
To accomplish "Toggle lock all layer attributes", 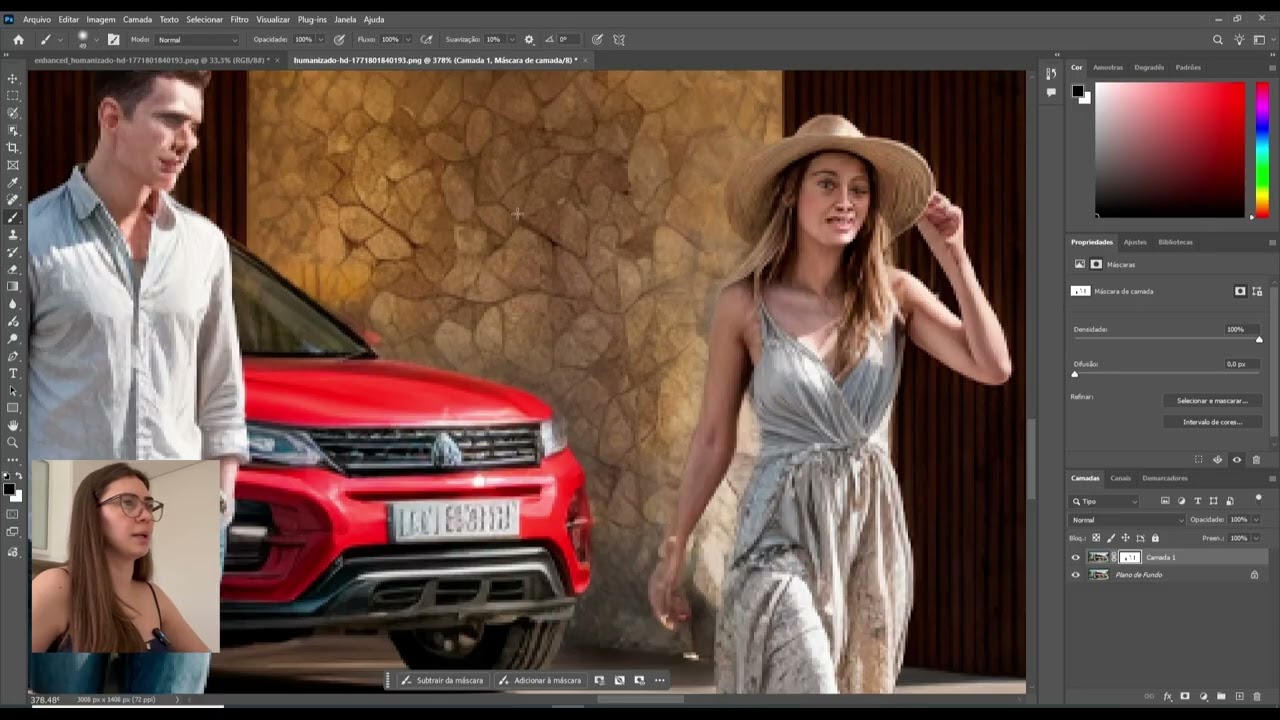I will point(1155,538).
